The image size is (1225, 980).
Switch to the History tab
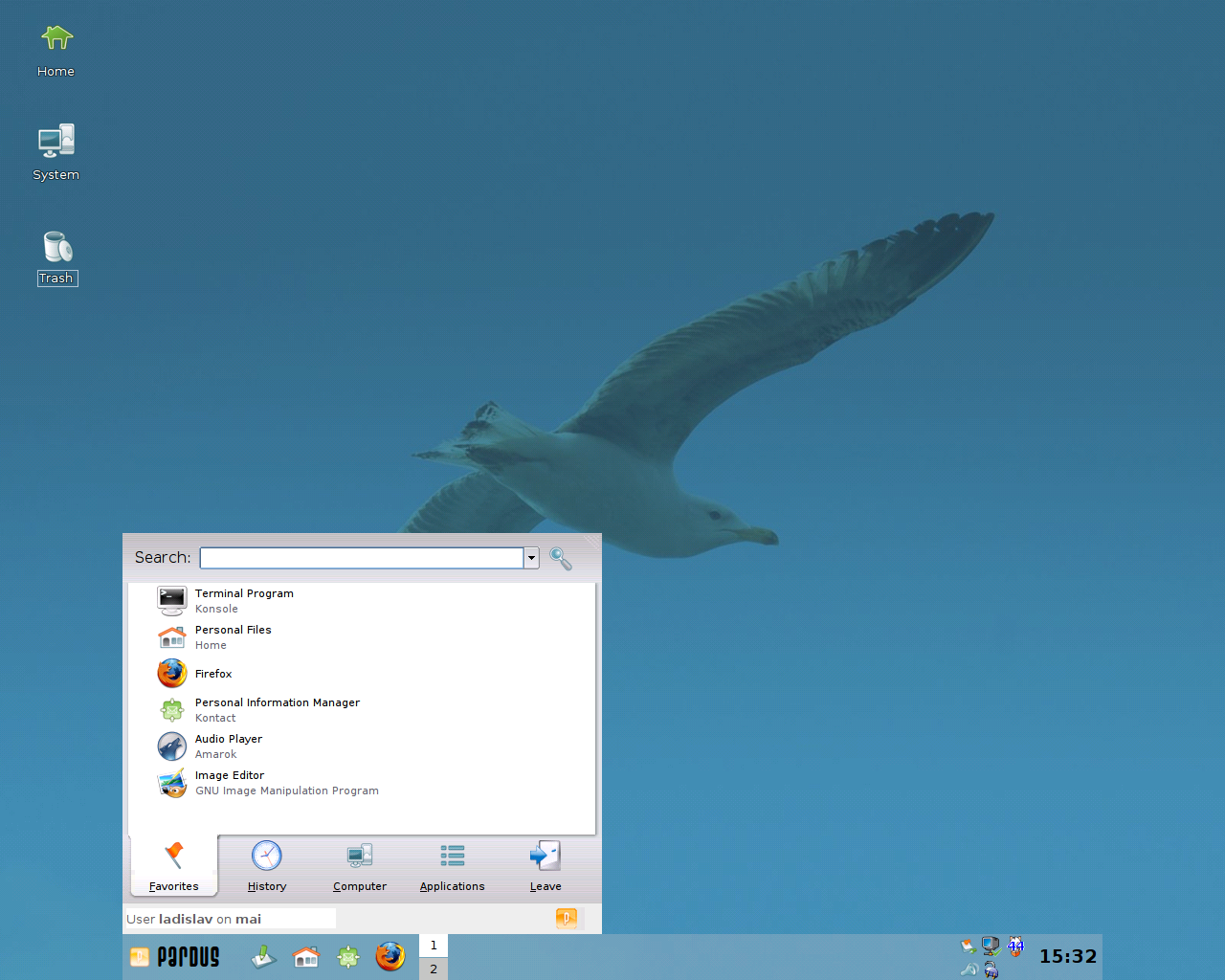click(267, 866)
